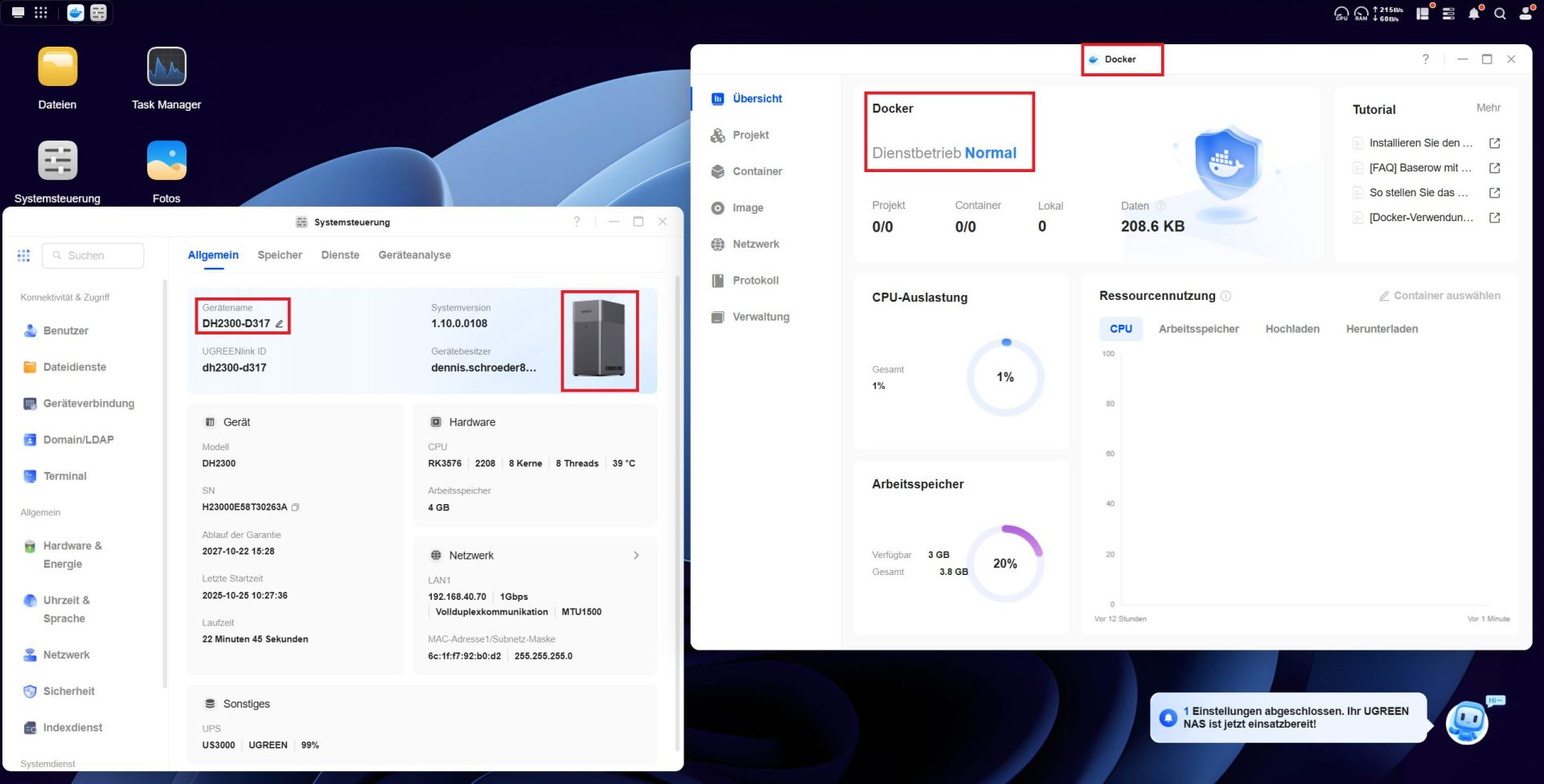Open Container in the Docker sidebar

(757, 171)
